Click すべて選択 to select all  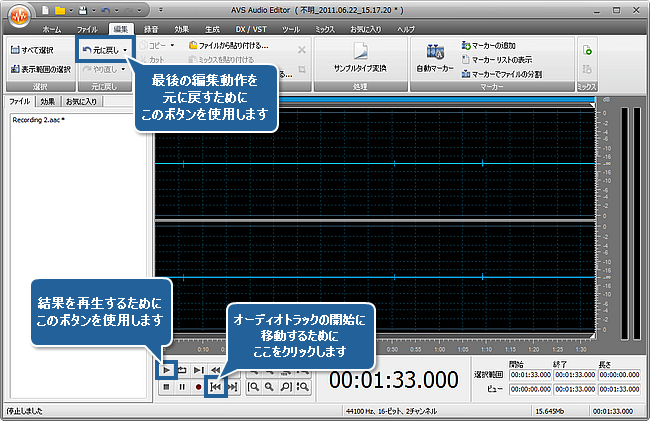click(x=32, y=50)
